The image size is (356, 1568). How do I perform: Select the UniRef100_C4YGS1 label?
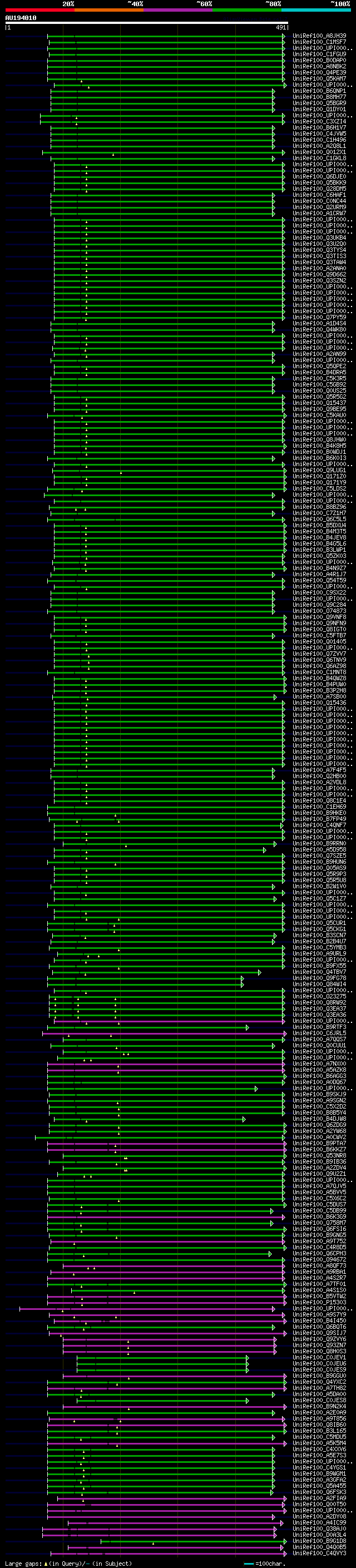(319, 1467)
